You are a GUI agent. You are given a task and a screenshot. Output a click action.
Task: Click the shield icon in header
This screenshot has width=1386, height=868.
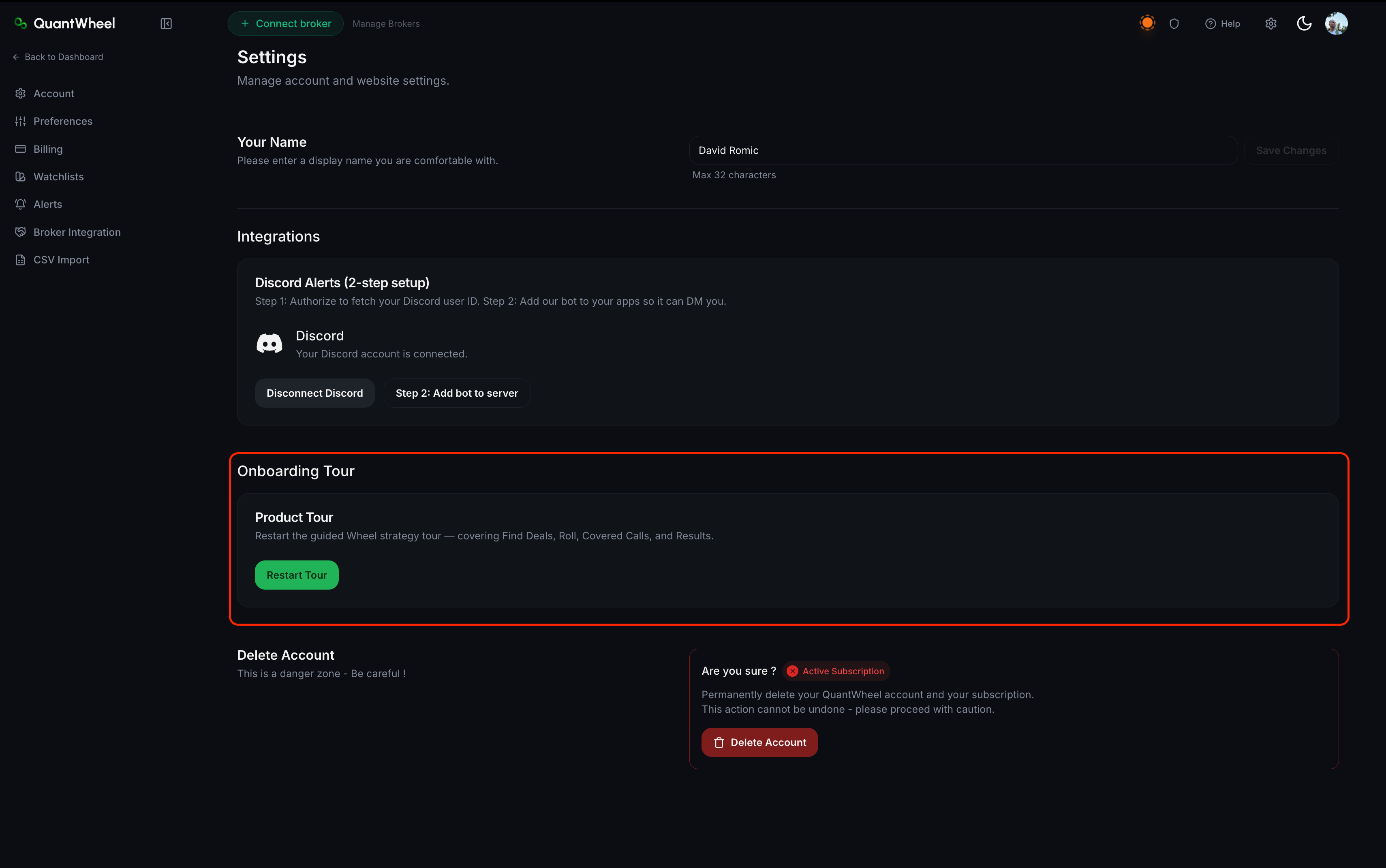1174,24
